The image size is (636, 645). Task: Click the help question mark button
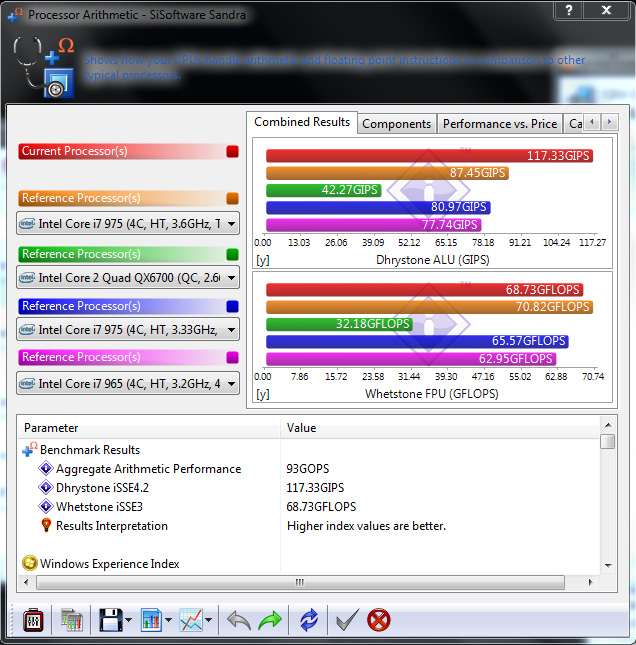coord(569,10)
